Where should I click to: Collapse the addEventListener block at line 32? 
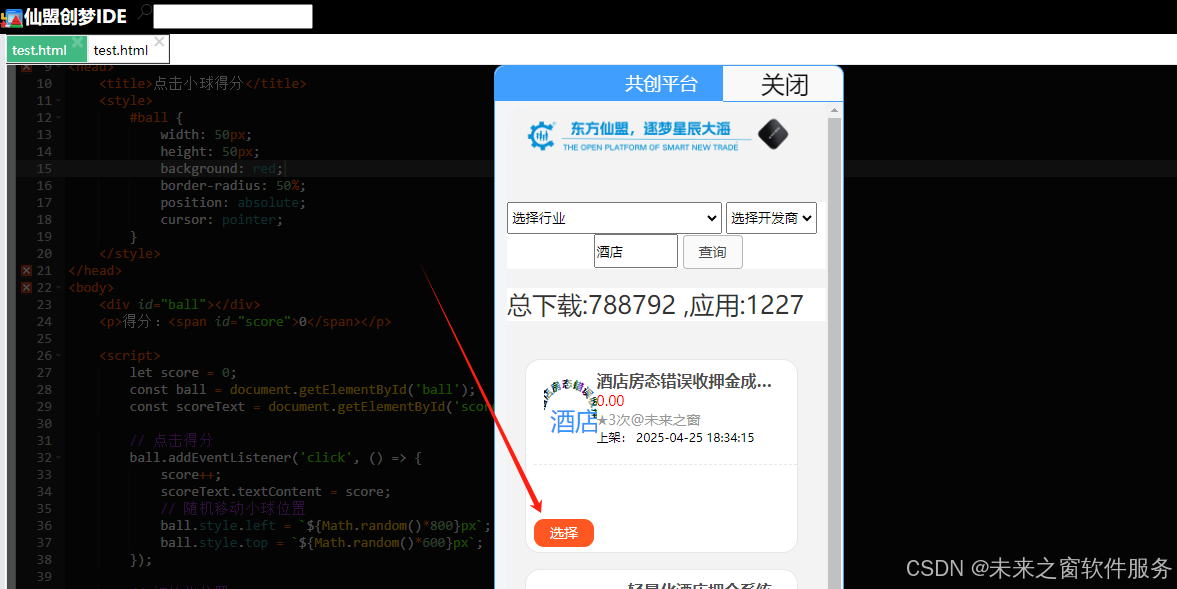(59, 458)
